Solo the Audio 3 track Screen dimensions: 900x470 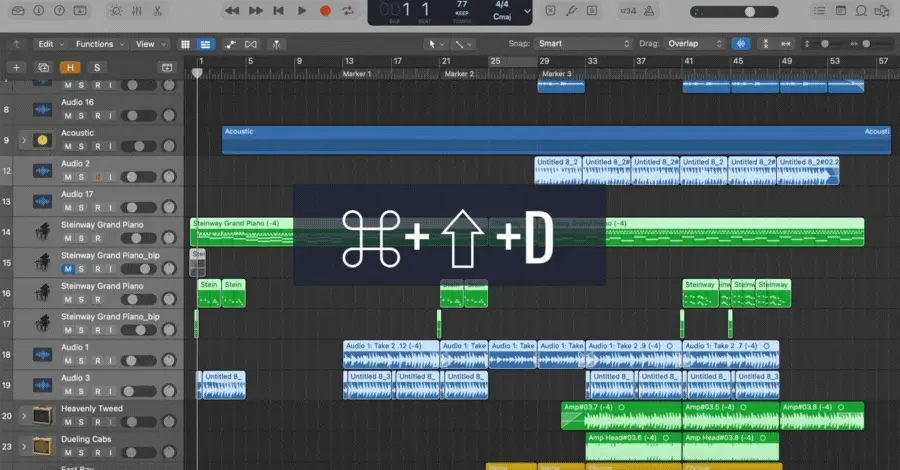coord(81,391)
